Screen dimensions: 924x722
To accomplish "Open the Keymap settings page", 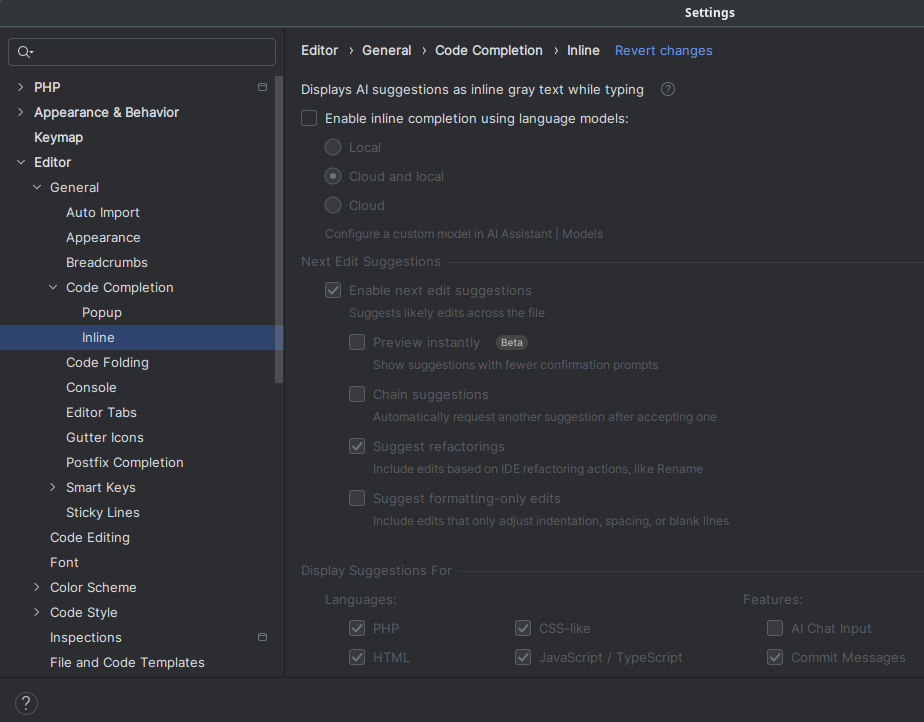I will 58,137.
